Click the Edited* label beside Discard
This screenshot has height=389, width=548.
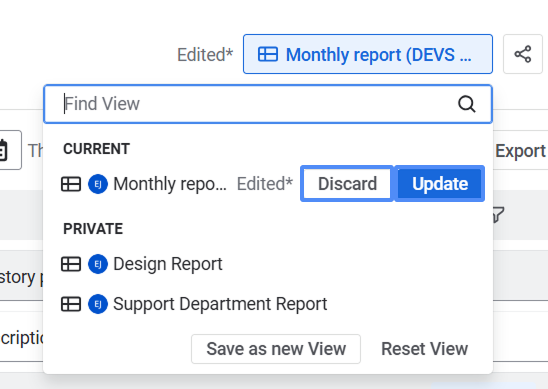[x=265, y=183]
